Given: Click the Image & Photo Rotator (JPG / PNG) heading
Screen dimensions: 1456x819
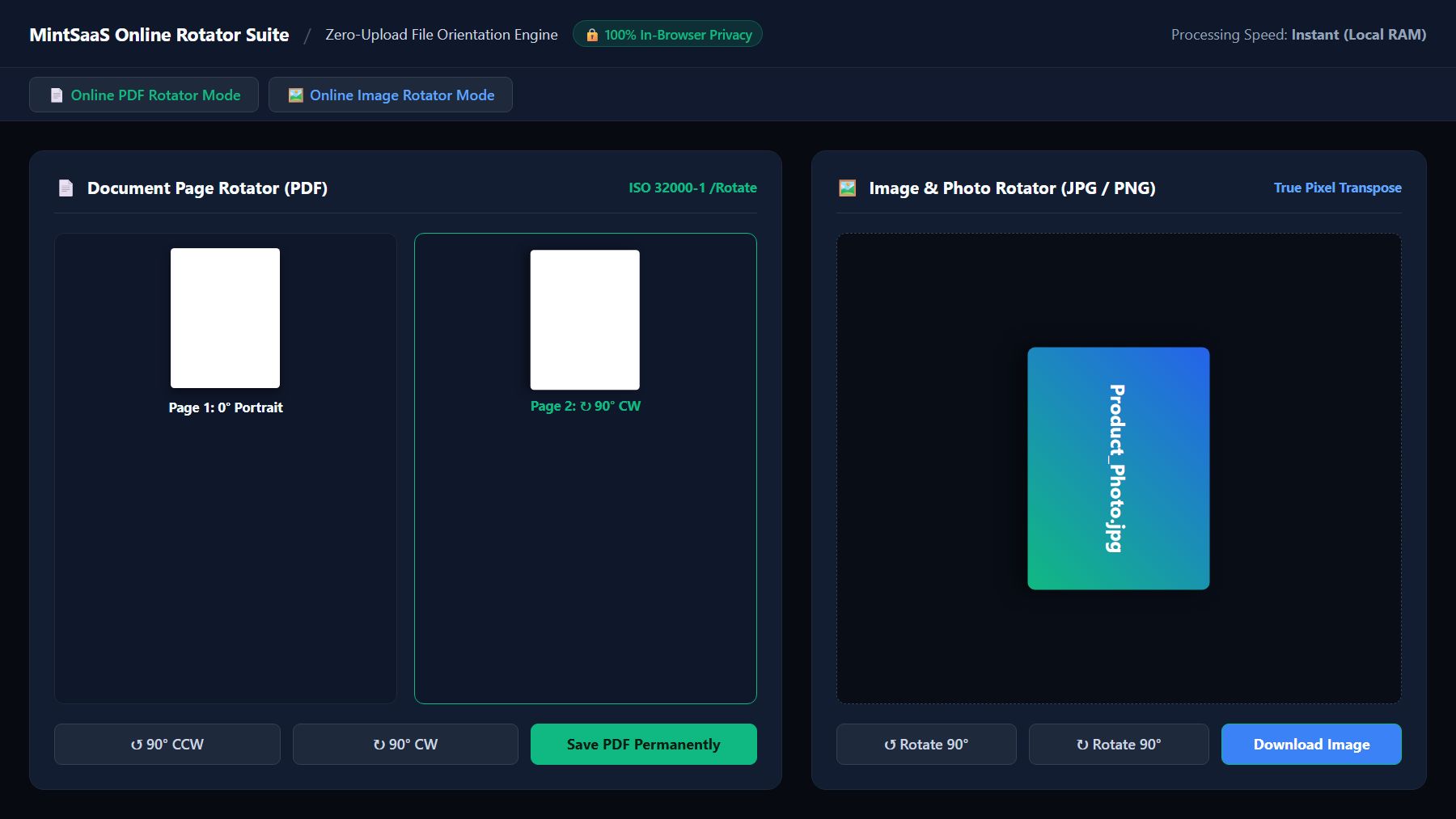Looking at the screenshot, I should 1012,188.
